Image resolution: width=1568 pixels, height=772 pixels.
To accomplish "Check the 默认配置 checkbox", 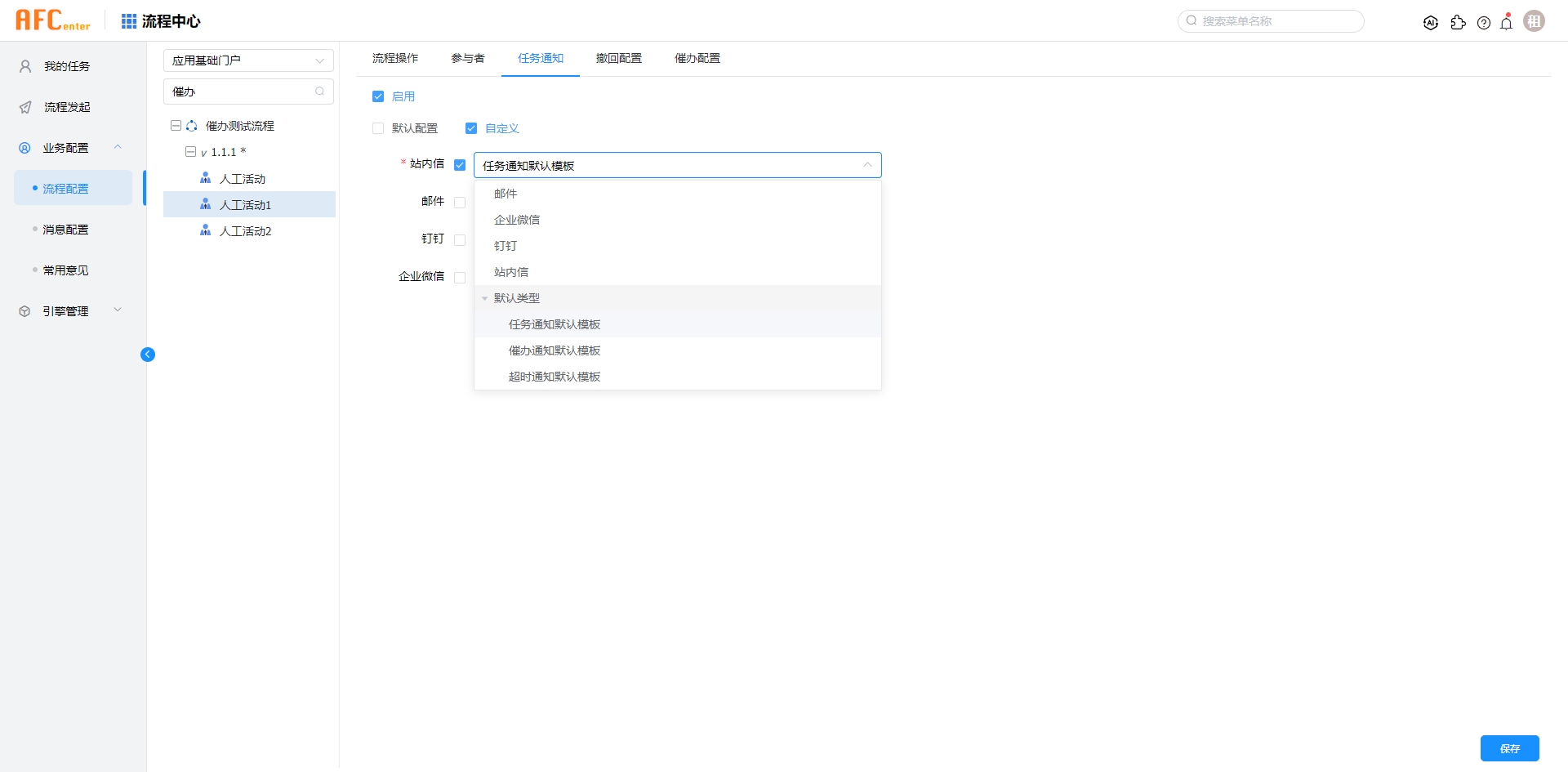I will tap(378, 128).
